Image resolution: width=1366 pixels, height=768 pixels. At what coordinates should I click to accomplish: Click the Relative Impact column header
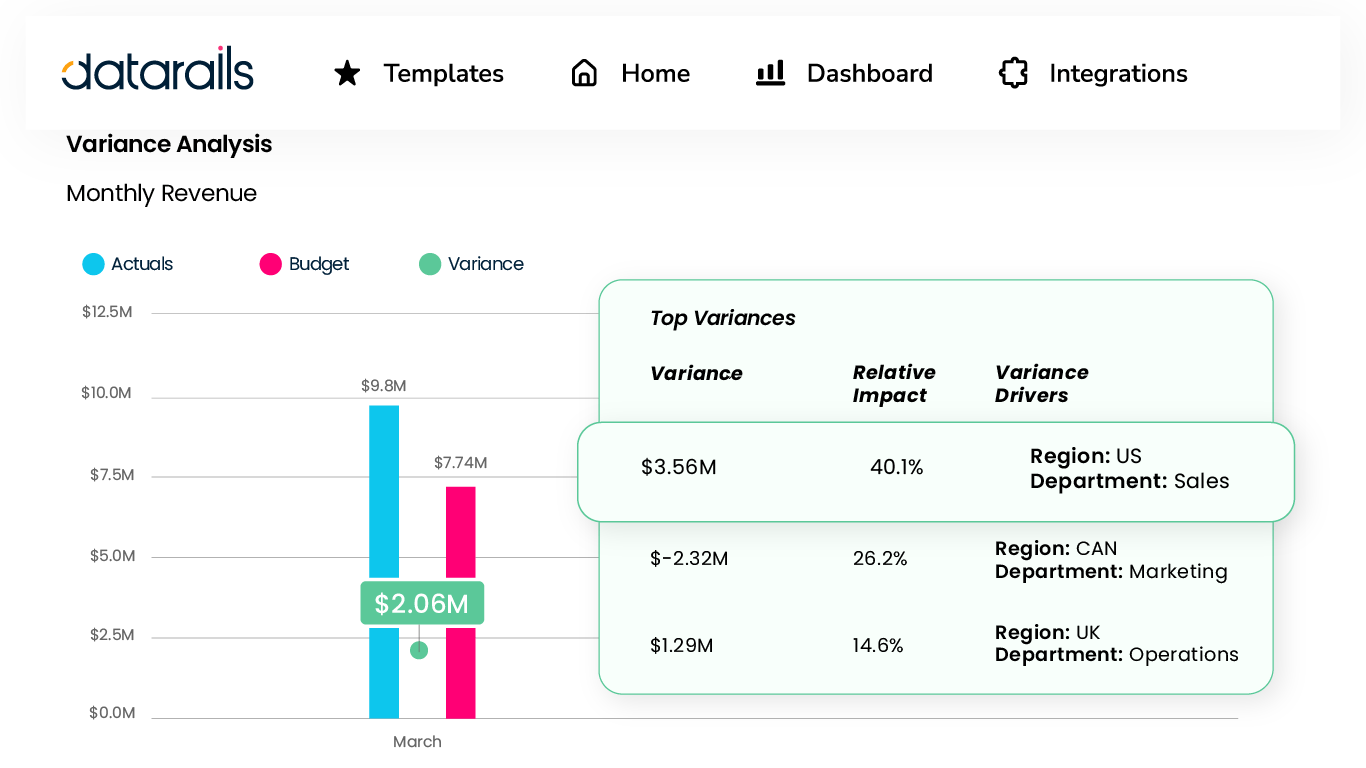pos(894,384)
